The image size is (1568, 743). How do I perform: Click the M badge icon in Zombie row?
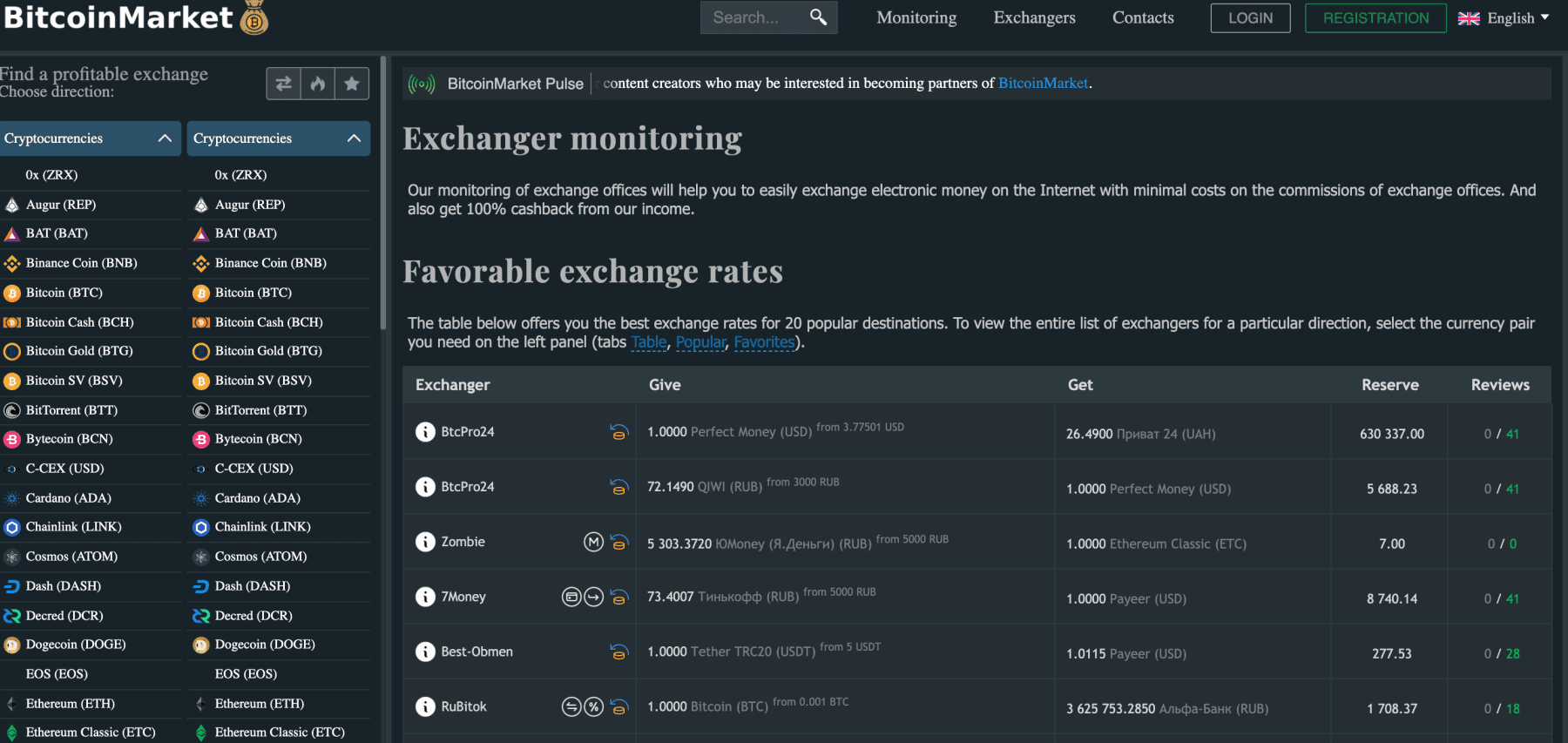[x=593, y=543]
